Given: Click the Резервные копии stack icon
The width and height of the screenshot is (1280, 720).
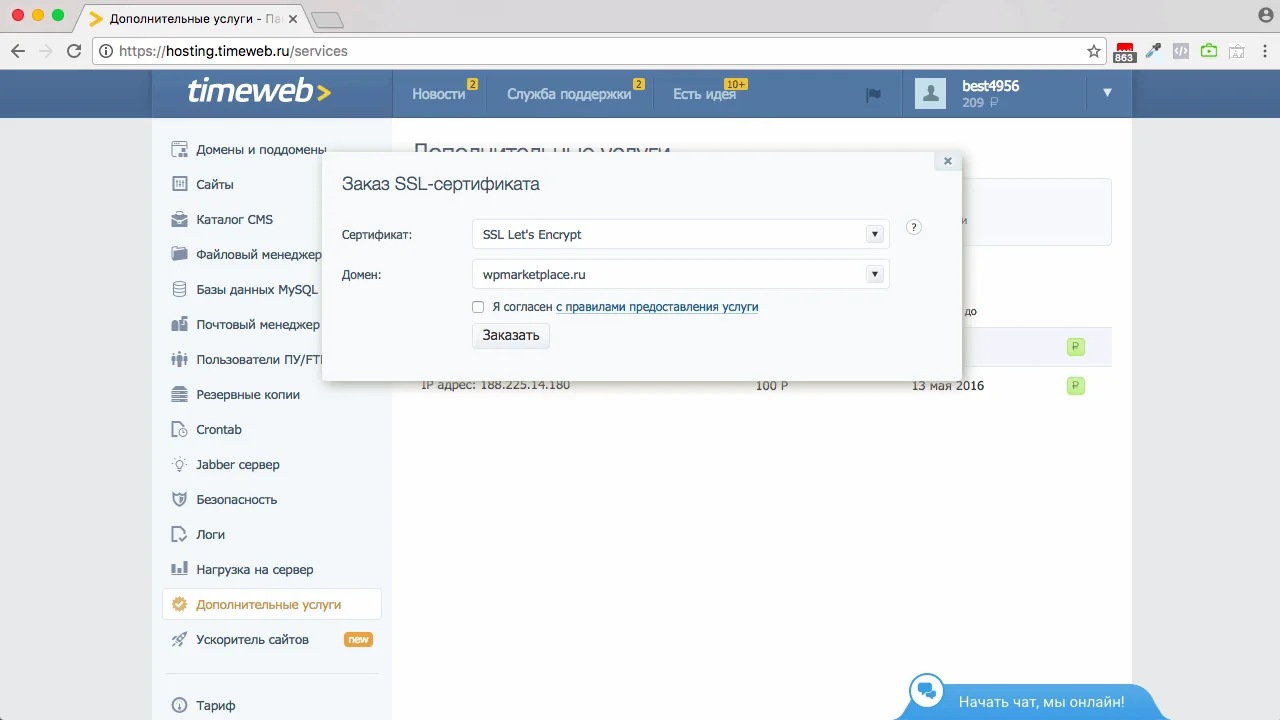Looking at the screenshot, I should 180,394.
